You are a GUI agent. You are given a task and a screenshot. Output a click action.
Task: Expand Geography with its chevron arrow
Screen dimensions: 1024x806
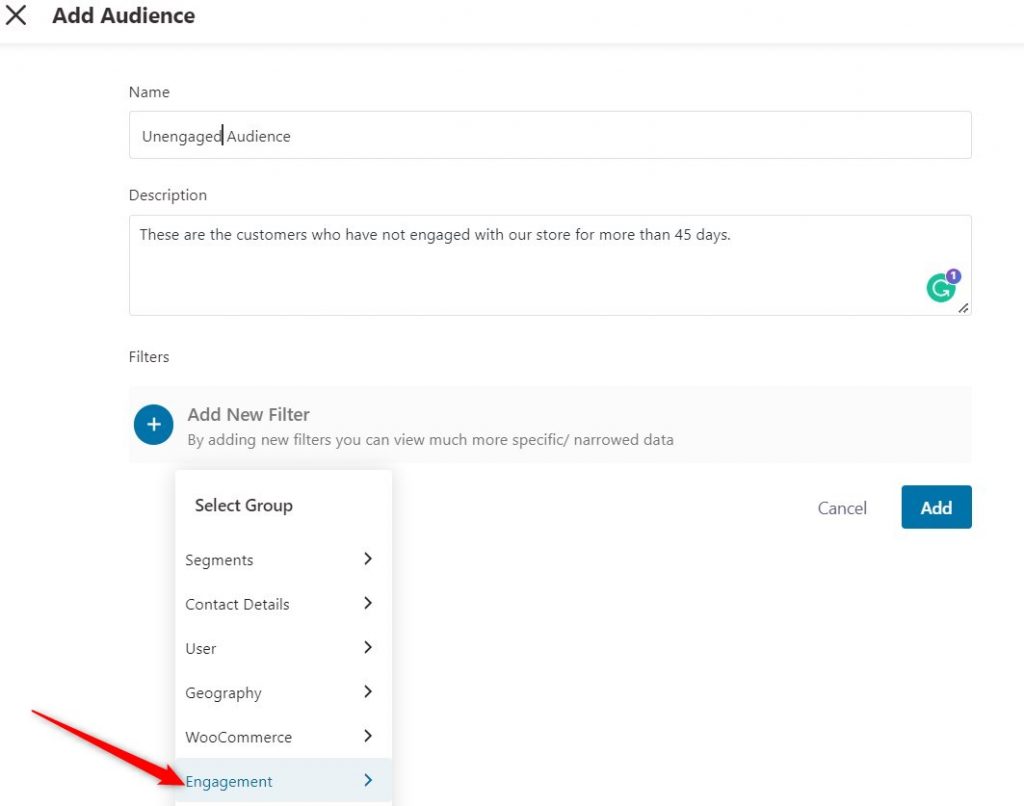pos(368,692)
